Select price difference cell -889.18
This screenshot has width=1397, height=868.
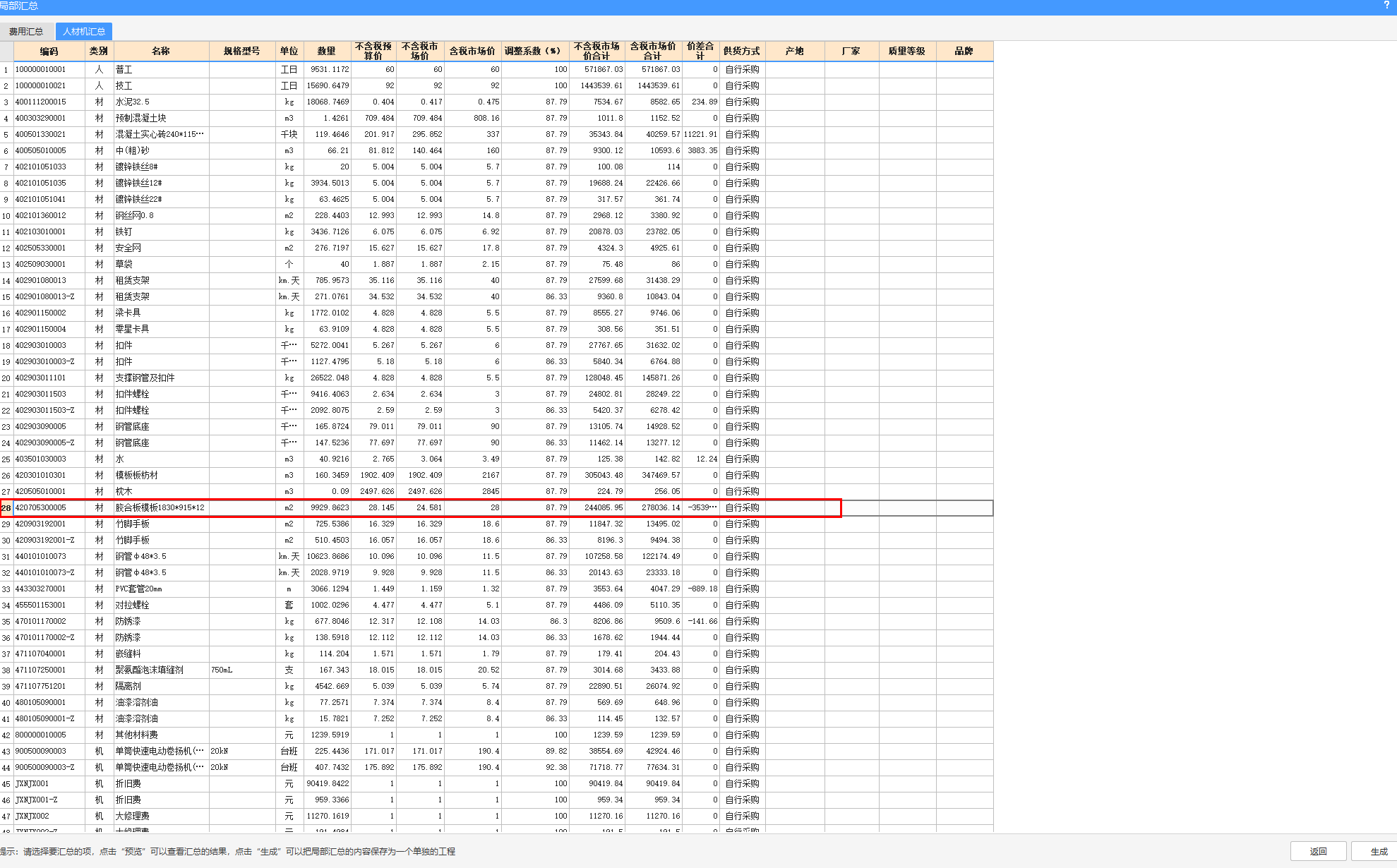coord(700,589)
